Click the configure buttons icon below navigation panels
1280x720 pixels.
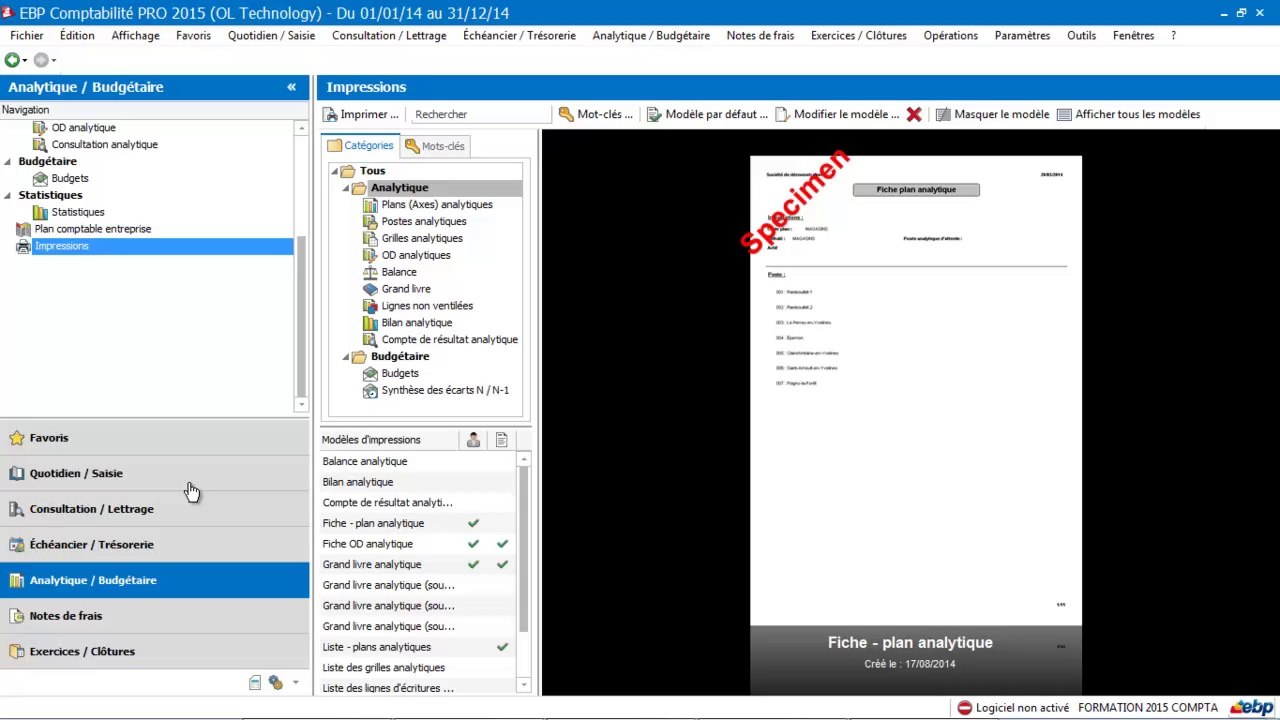pyautogui.click(x=275, y=683)
